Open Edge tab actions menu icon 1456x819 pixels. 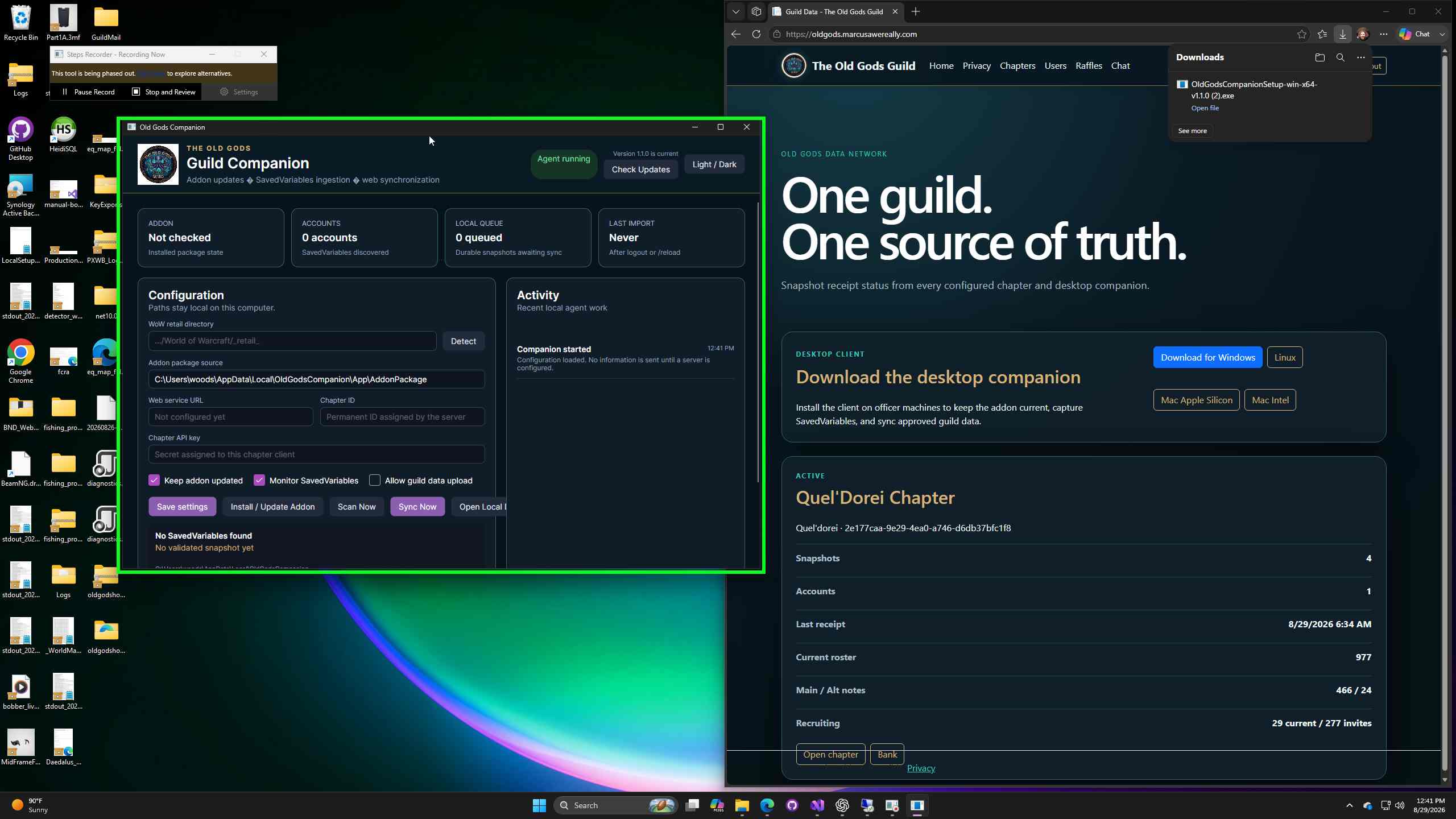click(756, 11)
